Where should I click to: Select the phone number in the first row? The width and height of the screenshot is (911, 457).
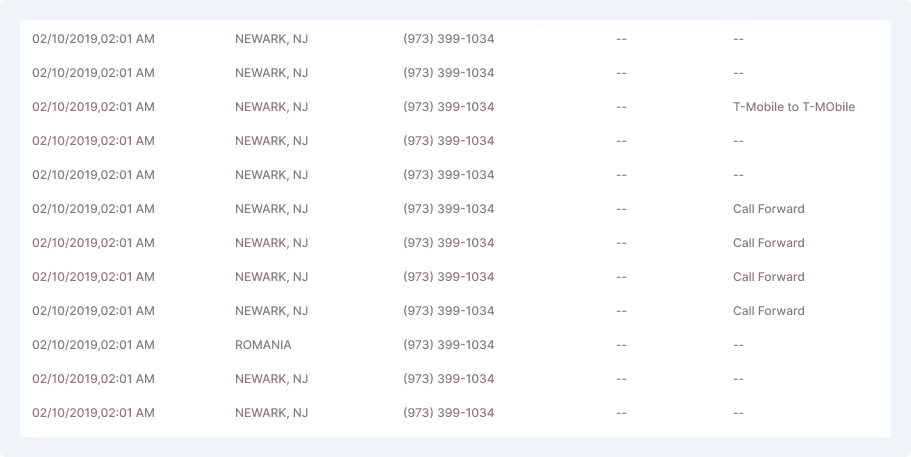coord(448,39)
